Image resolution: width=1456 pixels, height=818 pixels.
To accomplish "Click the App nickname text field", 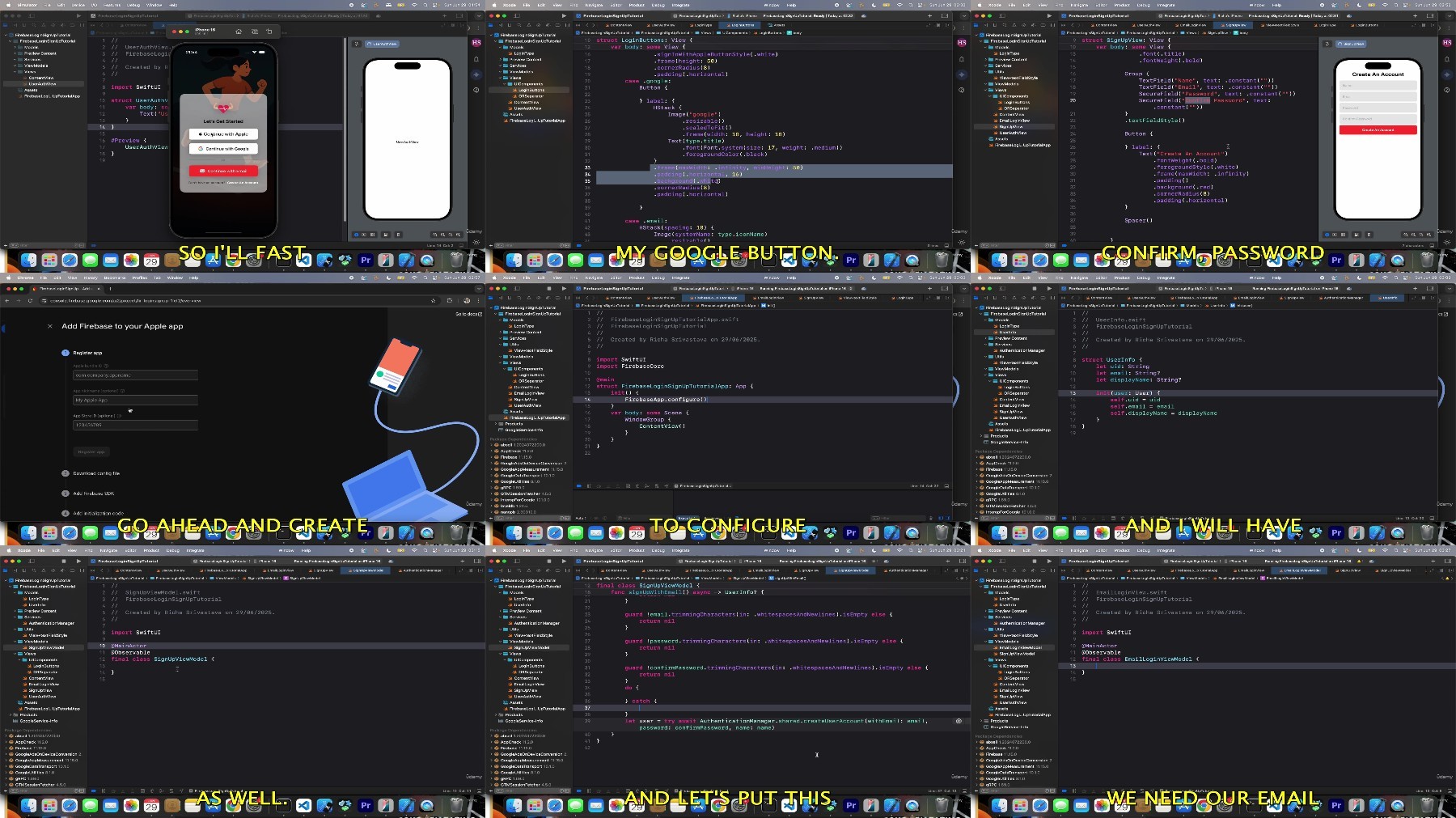I will 135,400.
